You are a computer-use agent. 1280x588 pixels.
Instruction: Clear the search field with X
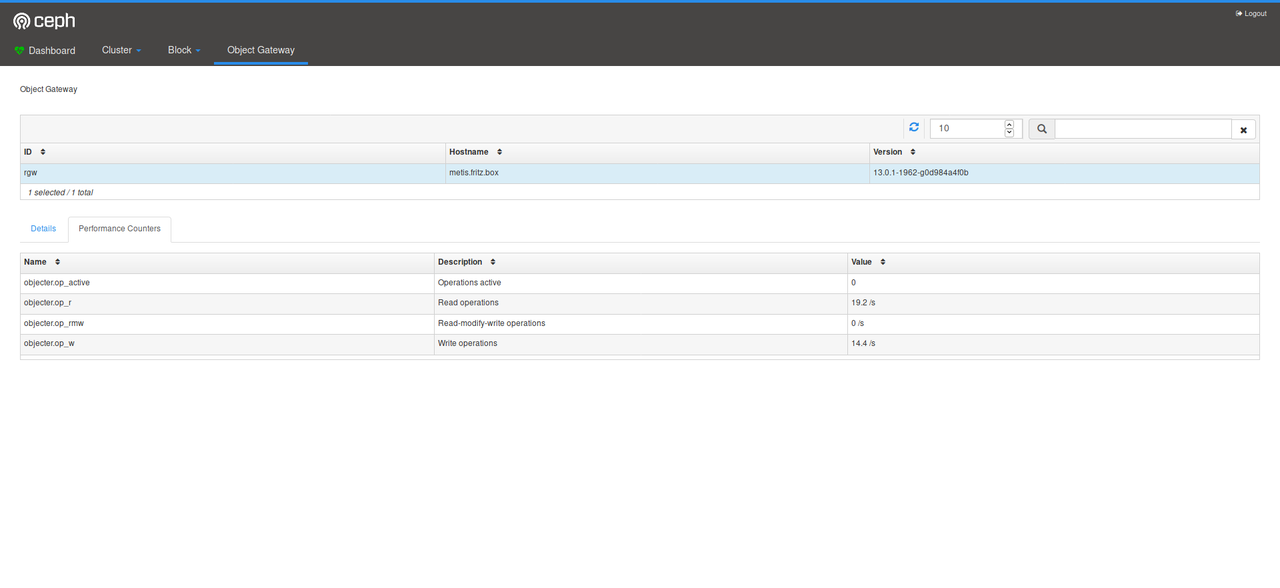click(x=1243, y=129)
